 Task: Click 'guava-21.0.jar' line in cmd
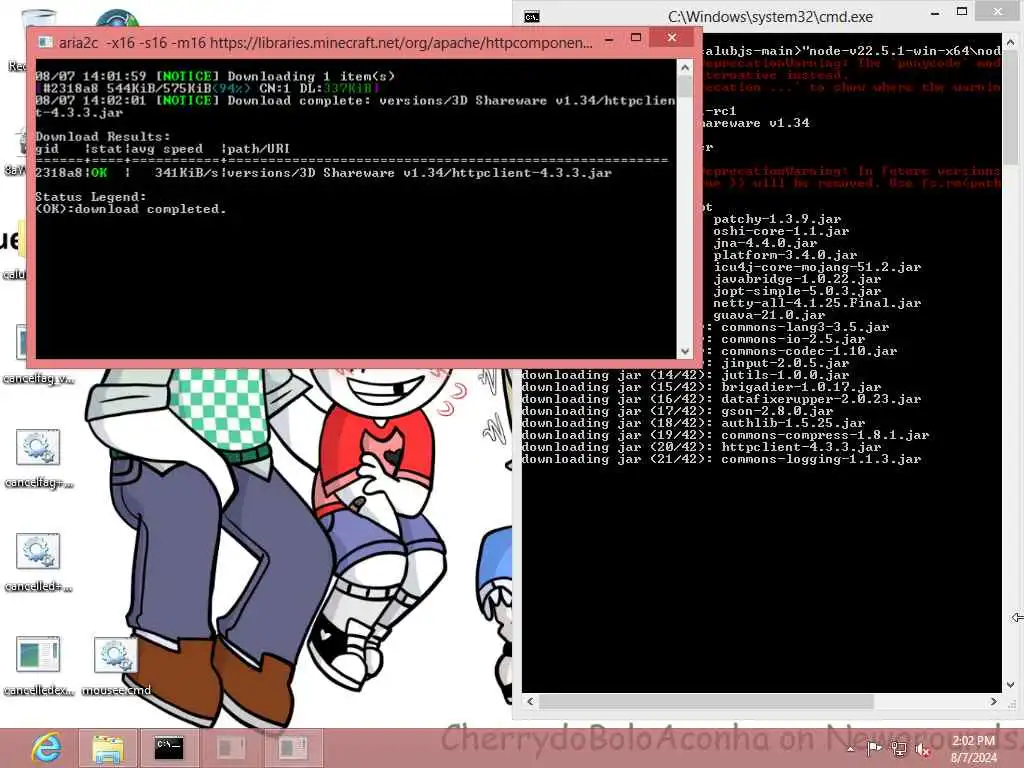[769, 315]
